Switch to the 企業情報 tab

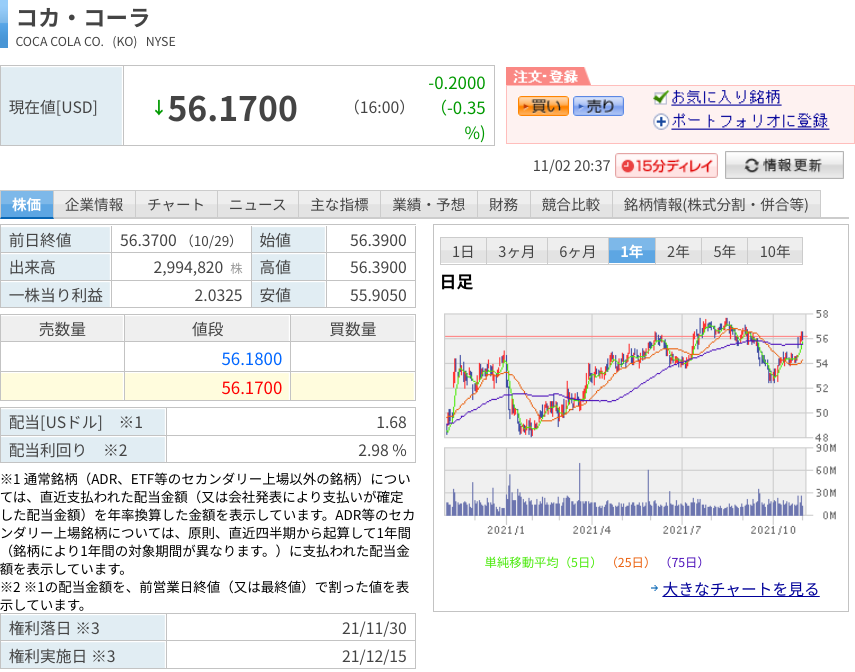(x=94, y=205)
